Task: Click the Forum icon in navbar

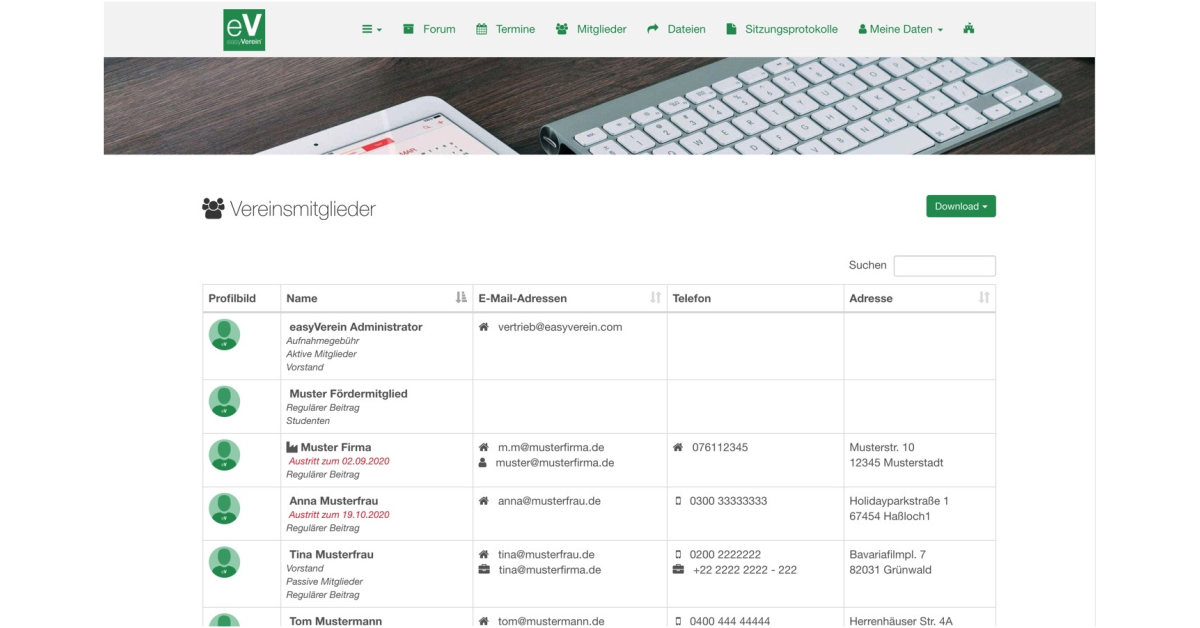Action: (x=408, y=29)
